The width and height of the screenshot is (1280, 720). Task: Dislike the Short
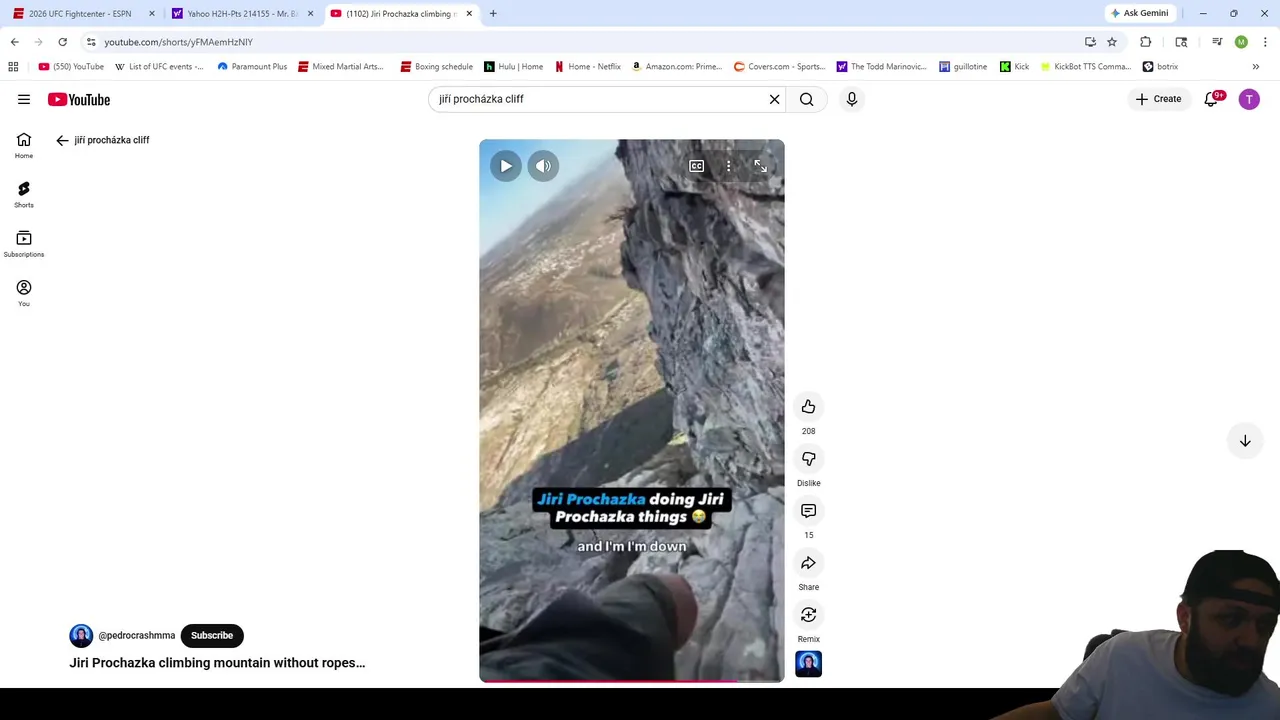808,458
